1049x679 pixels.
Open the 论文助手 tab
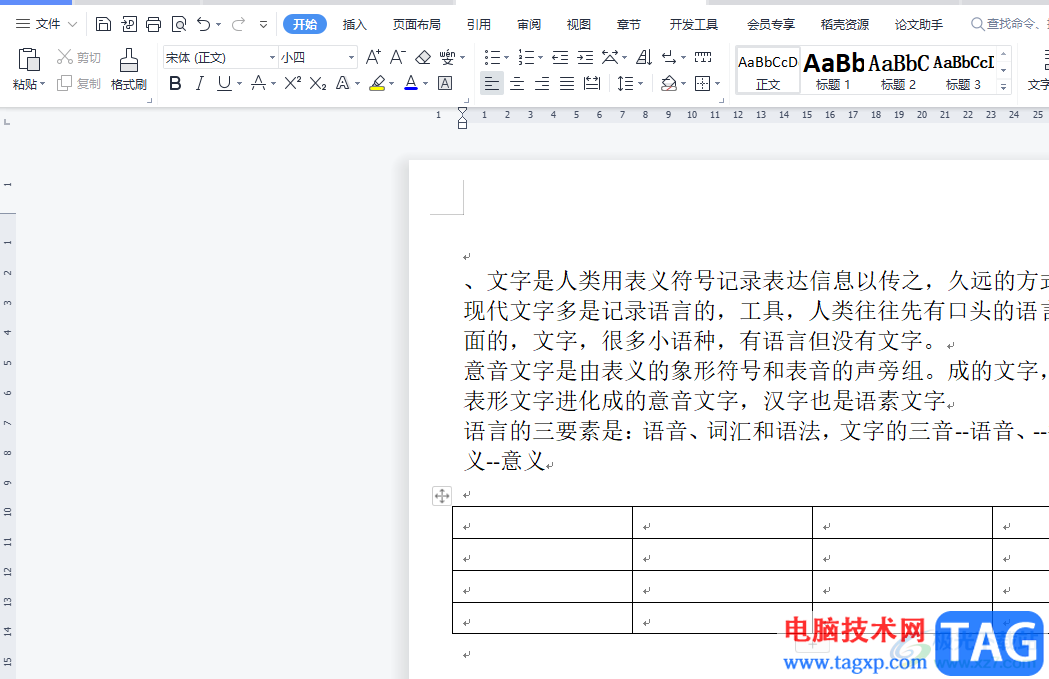[919, 25]
